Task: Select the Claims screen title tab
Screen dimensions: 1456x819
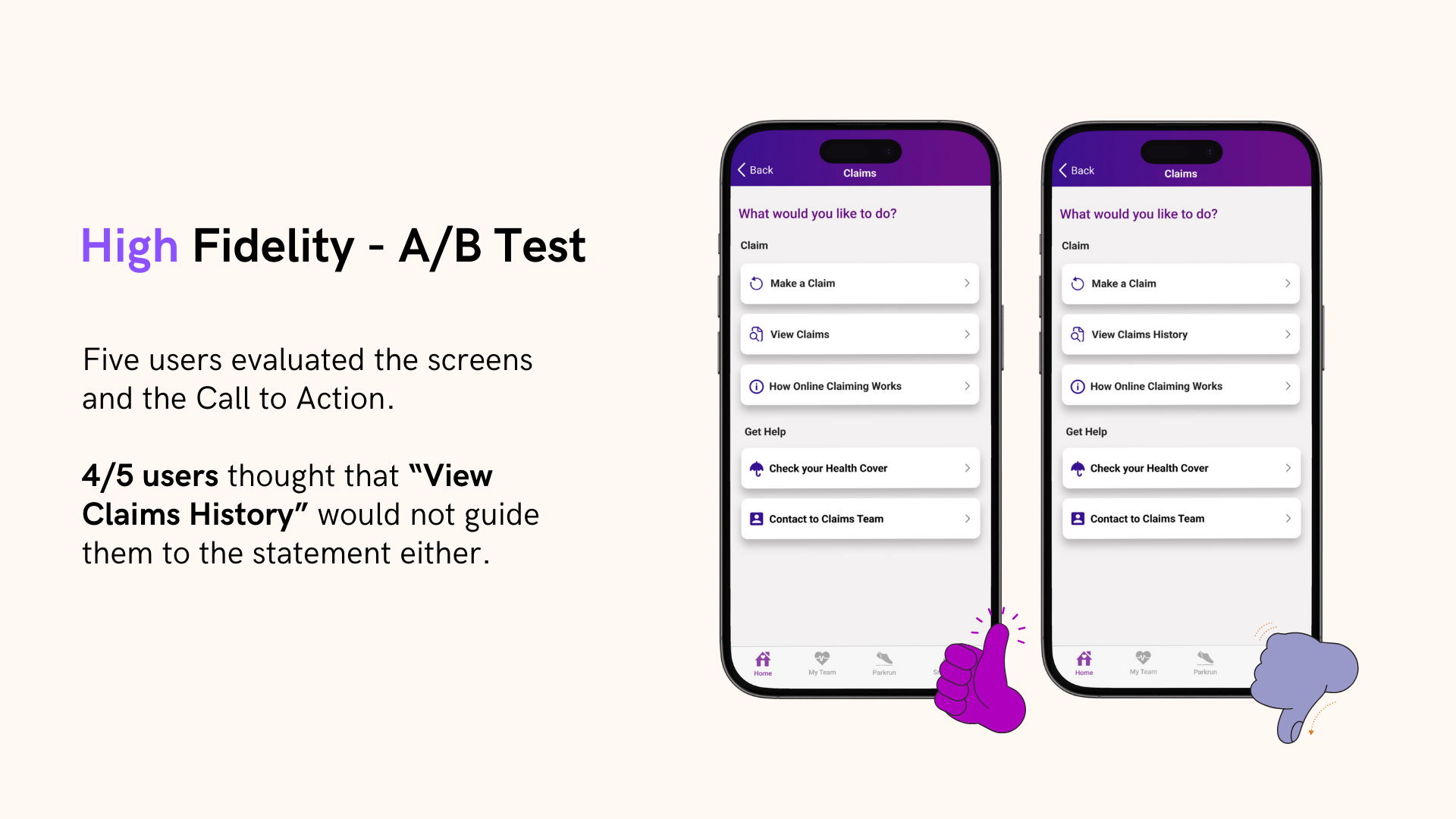Action: 859,172
